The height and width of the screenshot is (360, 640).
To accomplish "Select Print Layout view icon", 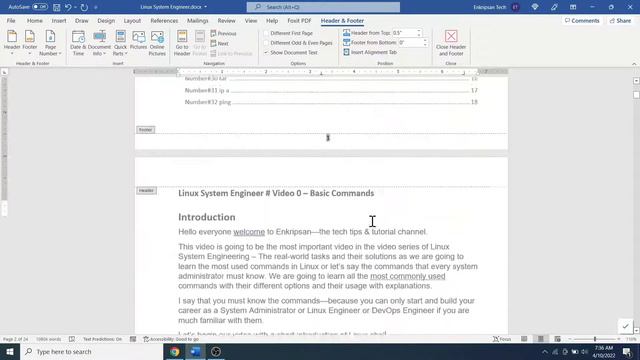I will pyautogui.click(x=541, y=339).
